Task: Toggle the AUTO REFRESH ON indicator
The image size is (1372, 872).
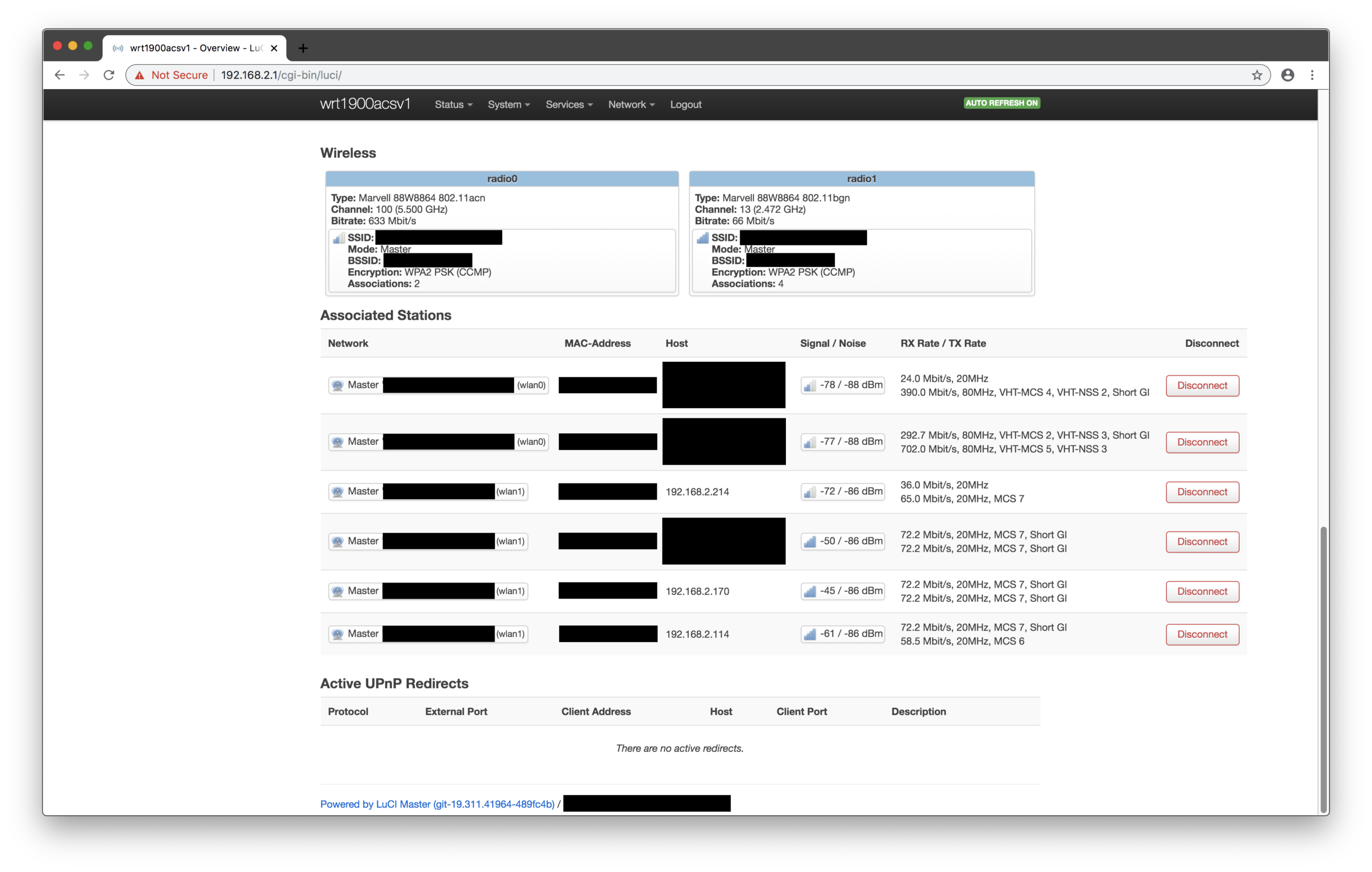Action: 1001,103
